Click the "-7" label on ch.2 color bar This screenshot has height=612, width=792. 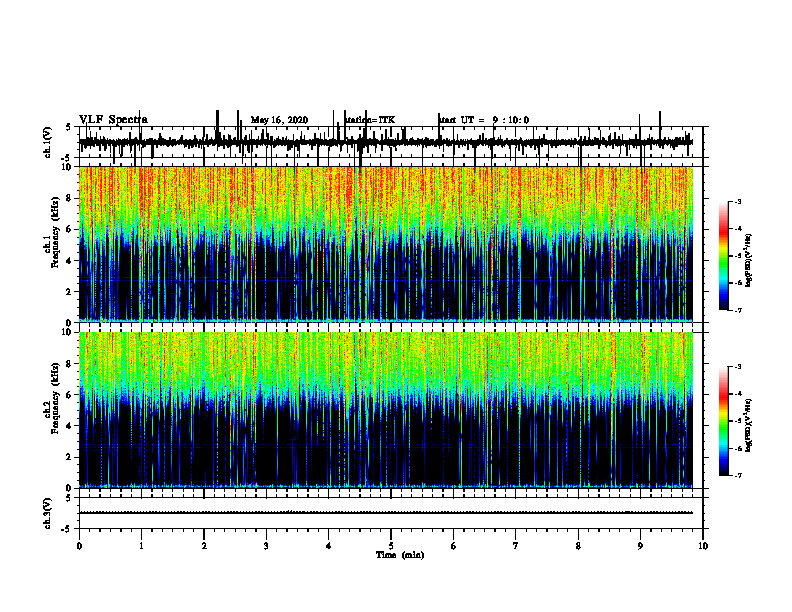[x=738, y=475]
